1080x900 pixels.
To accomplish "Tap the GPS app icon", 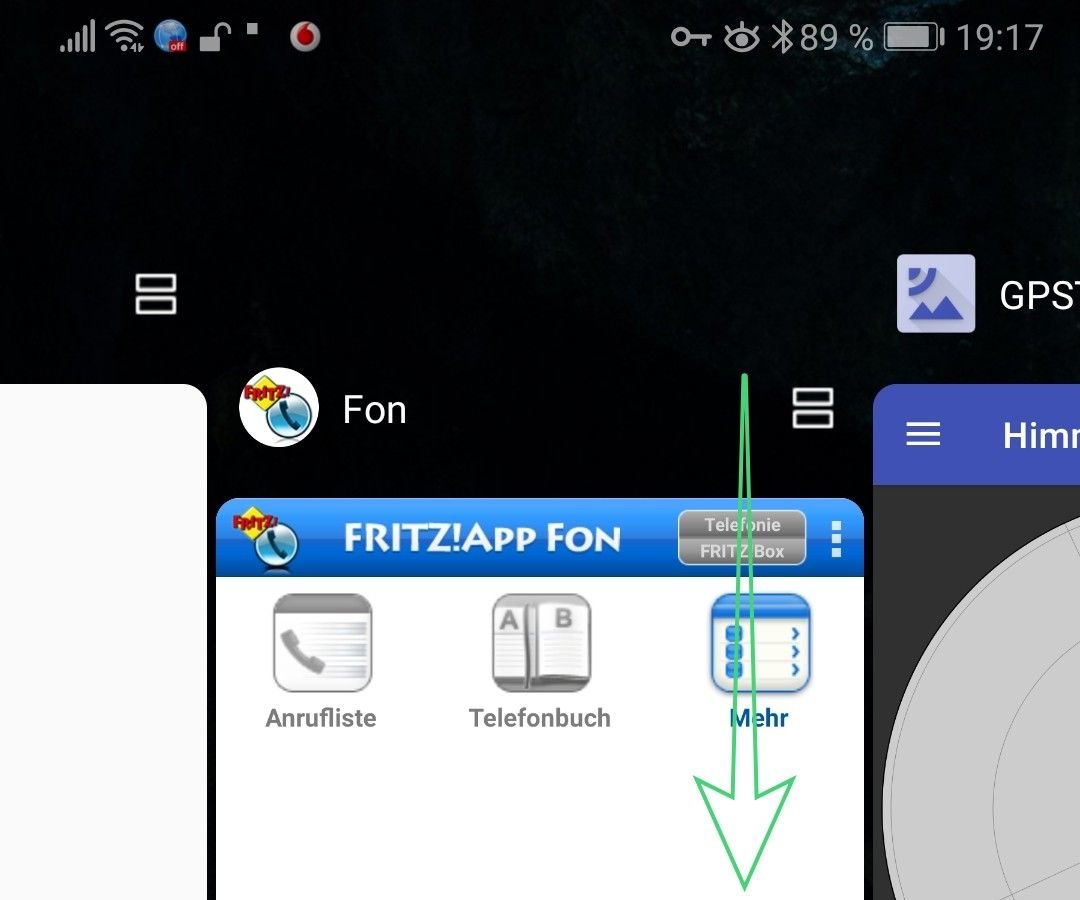I will 936,293.
